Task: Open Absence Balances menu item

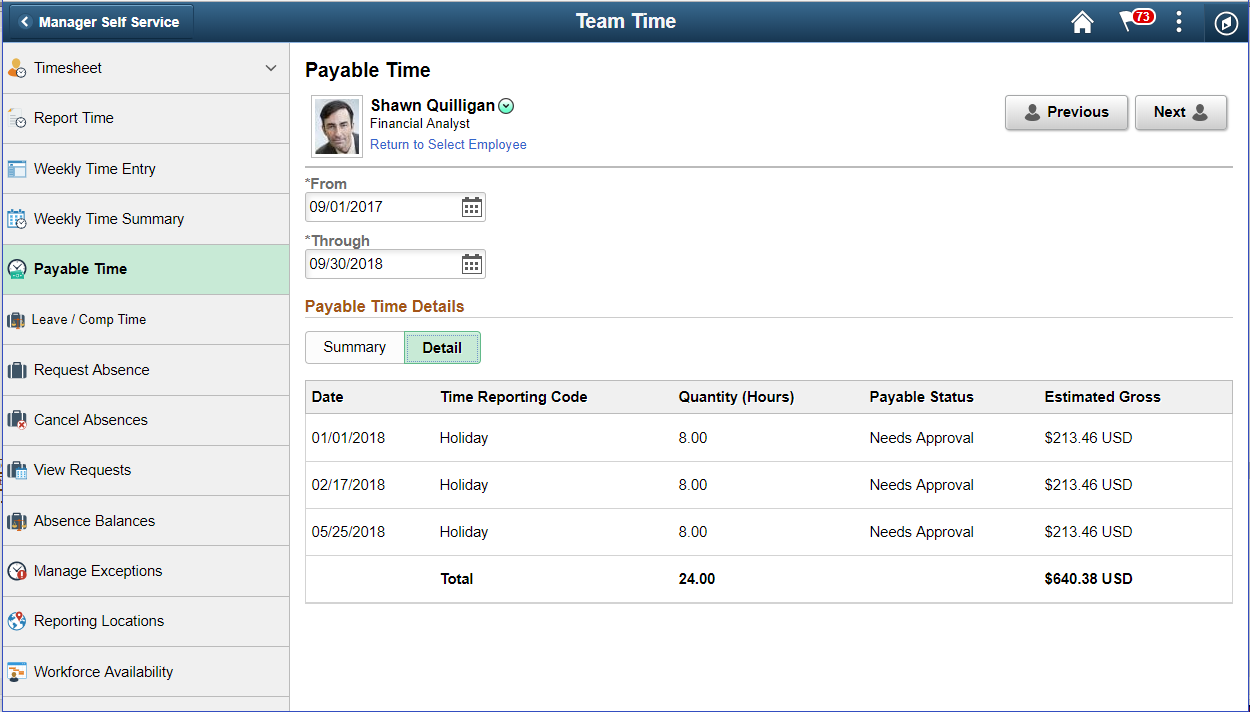Action: [146, 521]
